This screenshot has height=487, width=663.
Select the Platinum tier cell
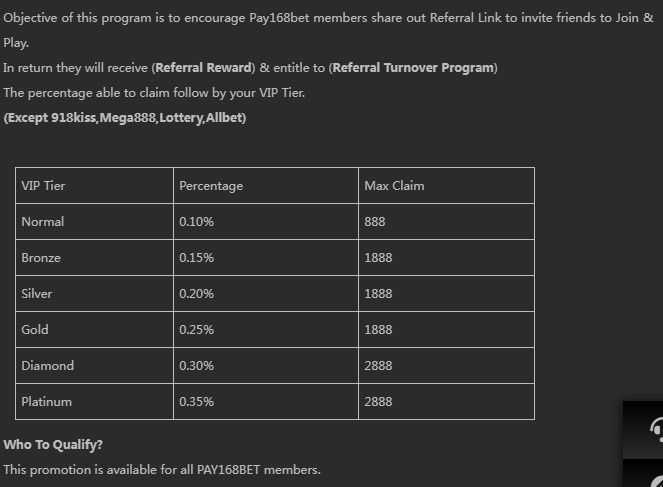click(x=47, y=402)
